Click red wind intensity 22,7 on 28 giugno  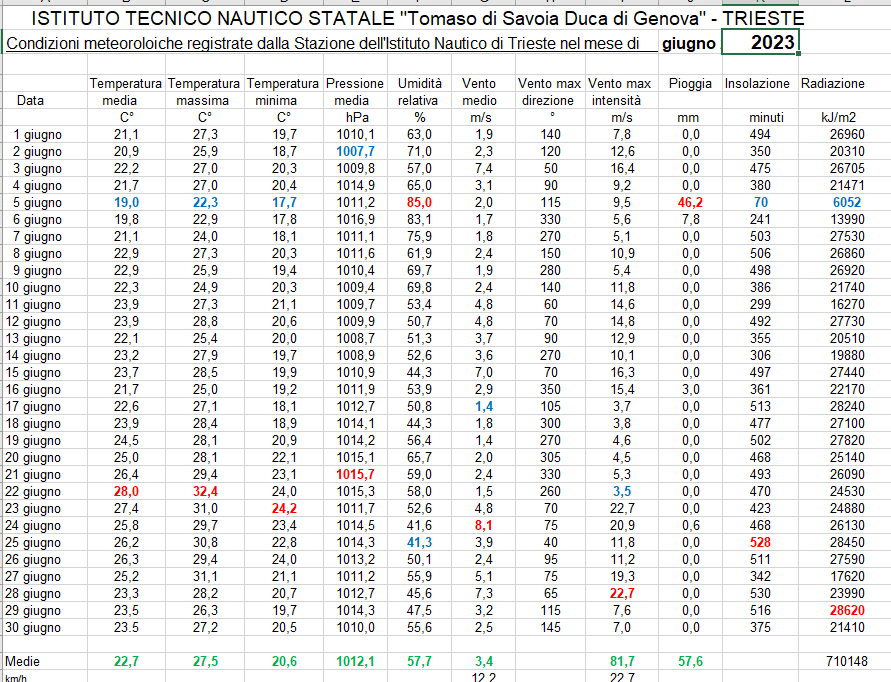[622, 594]
